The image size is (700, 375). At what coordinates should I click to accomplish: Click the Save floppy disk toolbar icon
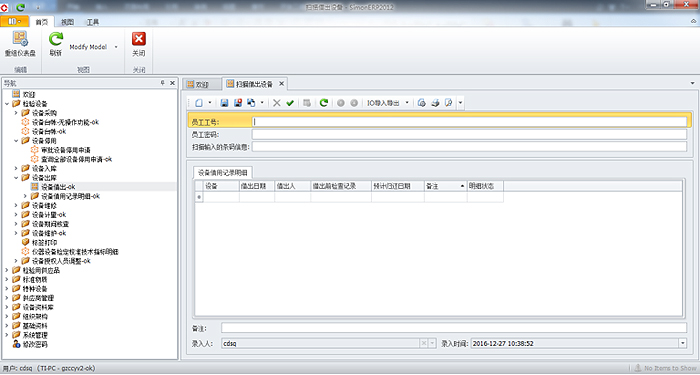(225, 103)
